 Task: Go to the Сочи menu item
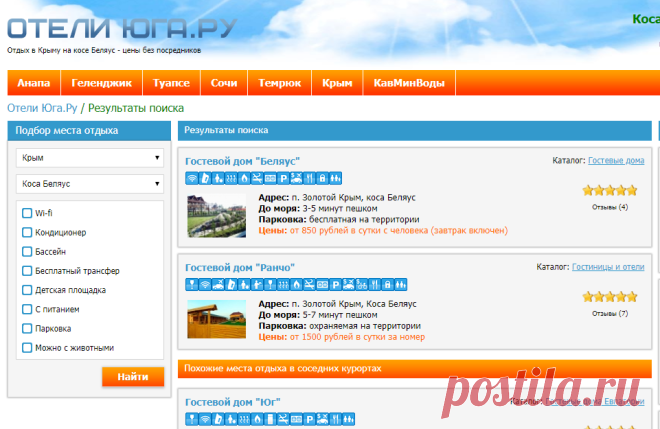224,83
